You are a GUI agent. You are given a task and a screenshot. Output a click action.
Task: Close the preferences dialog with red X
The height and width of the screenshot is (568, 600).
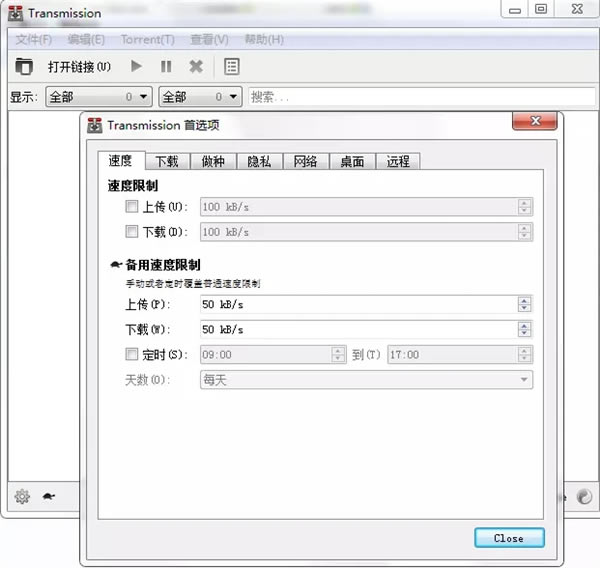click(535, 121)
